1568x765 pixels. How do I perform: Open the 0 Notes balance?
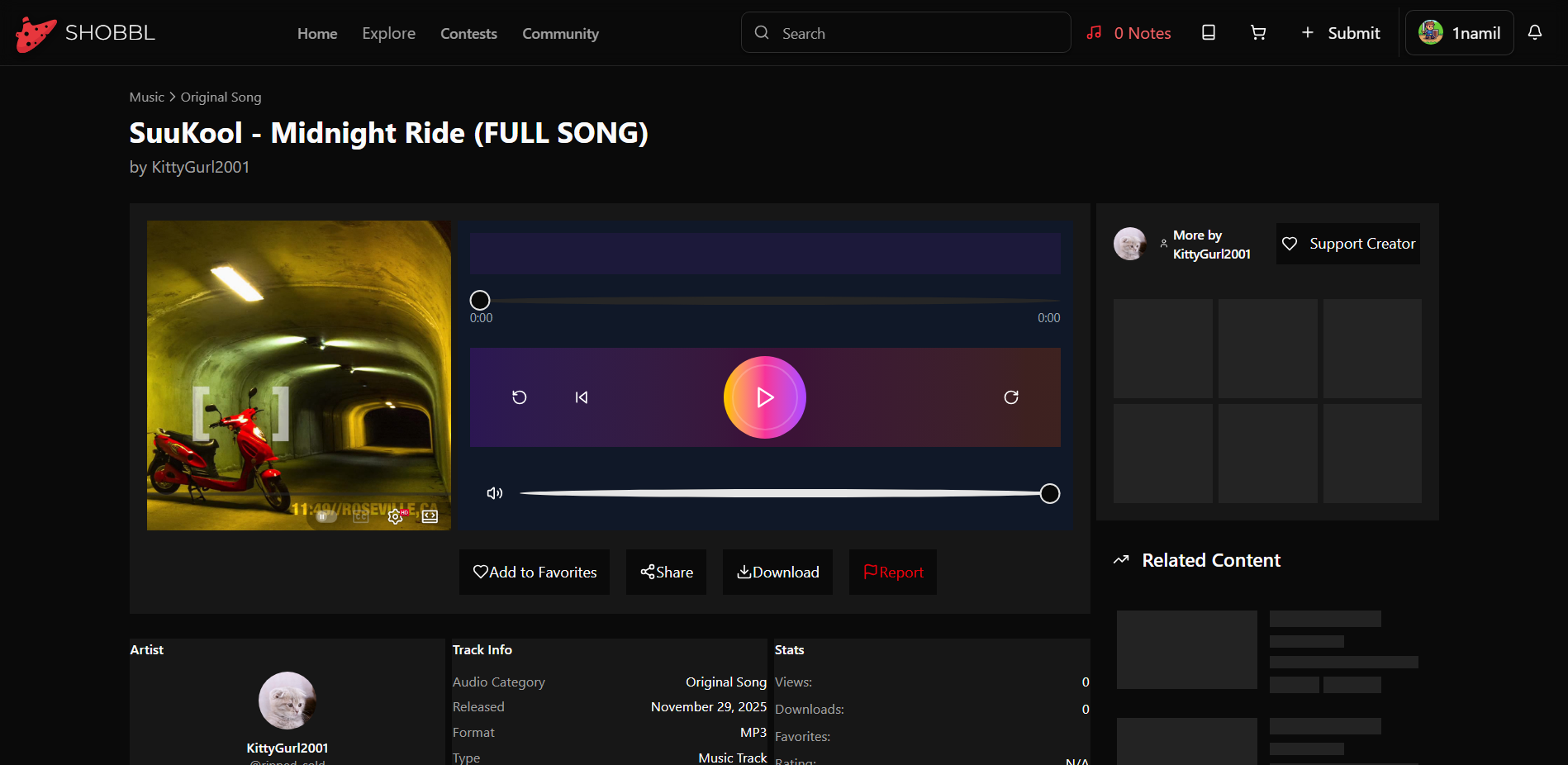click(x=1128, y=33)
